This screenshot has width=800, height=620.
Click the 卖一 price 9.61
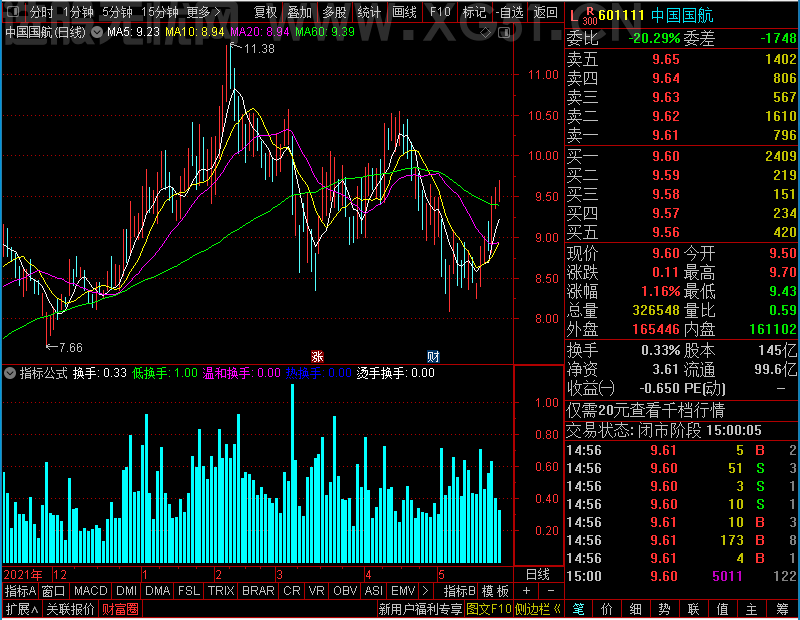(666, 135)
